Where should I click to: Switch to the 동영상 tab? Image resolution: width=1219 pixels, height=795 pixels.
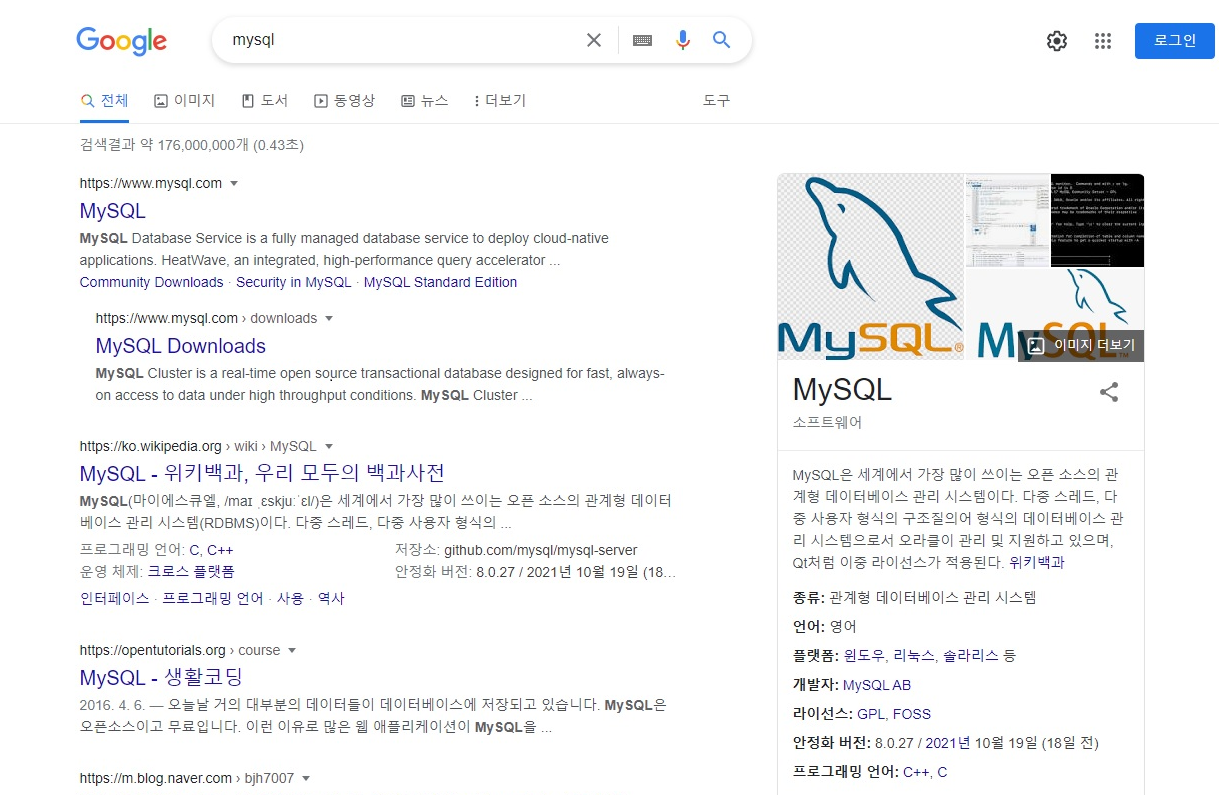(x=345, y=101)
